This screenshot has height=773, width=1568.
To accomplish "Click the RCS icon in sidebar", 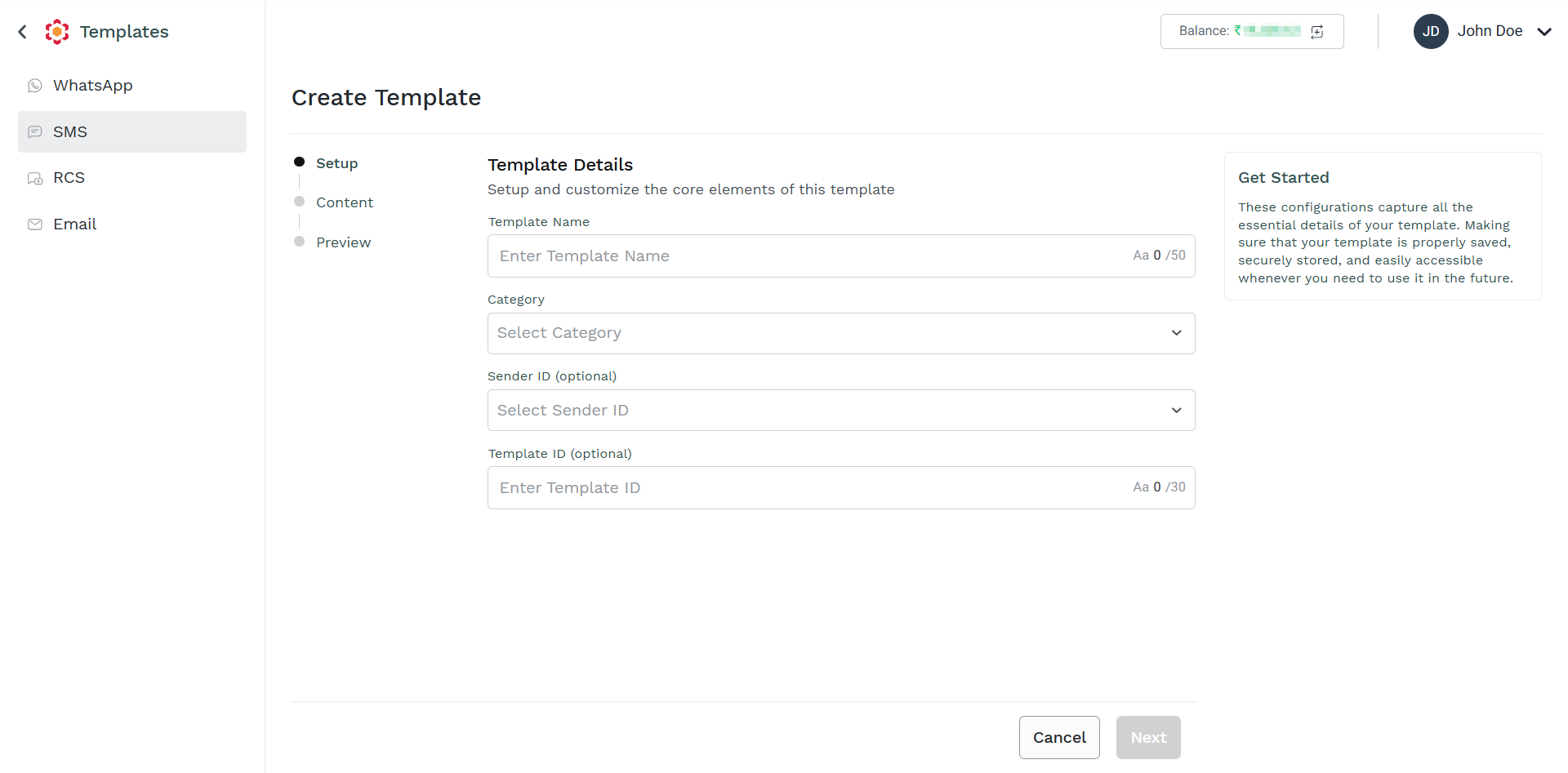I will click(x=35, y=178).
